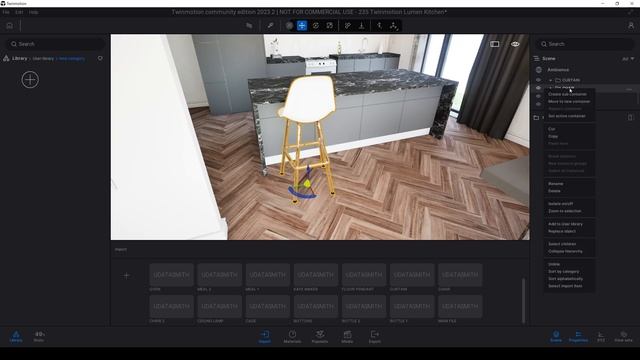640x360 pixels.
Task: Click the Import icon in bottom bar
Action: (264, 337)
